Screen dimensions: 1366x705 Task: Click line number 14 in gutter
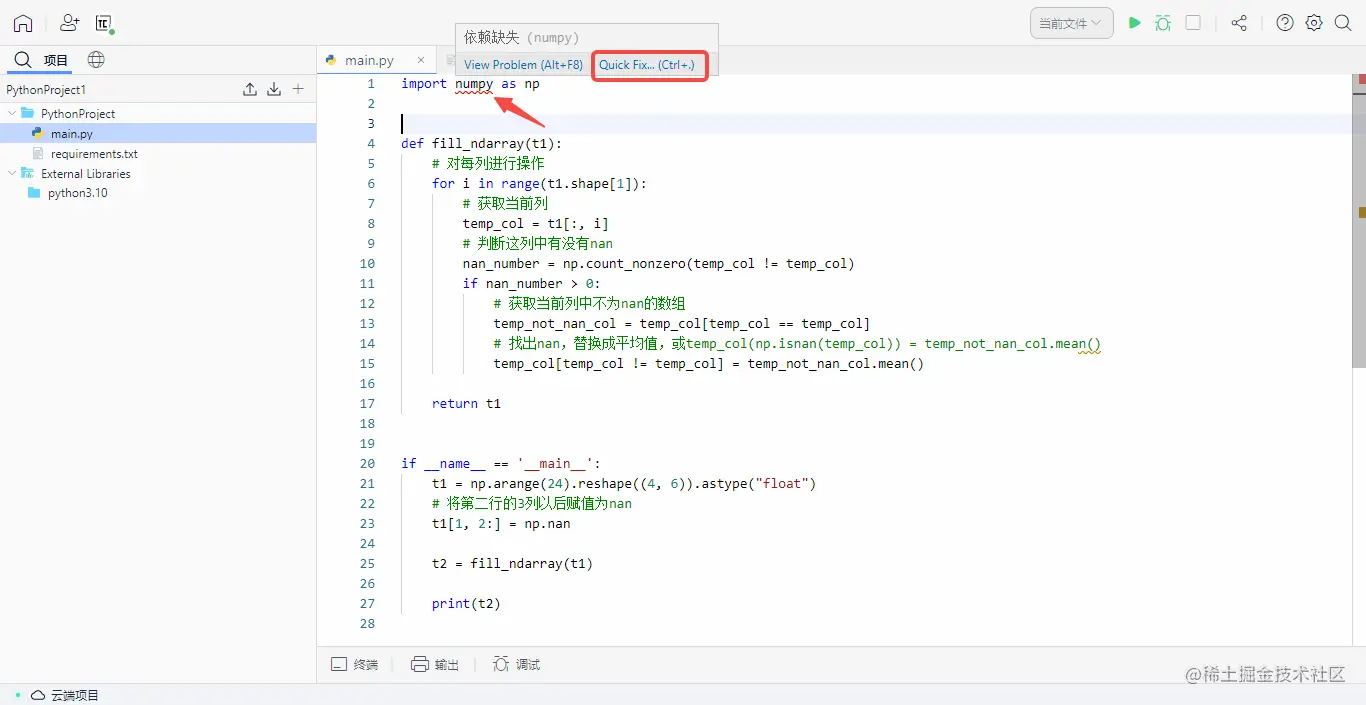click(x=367, y=343)
